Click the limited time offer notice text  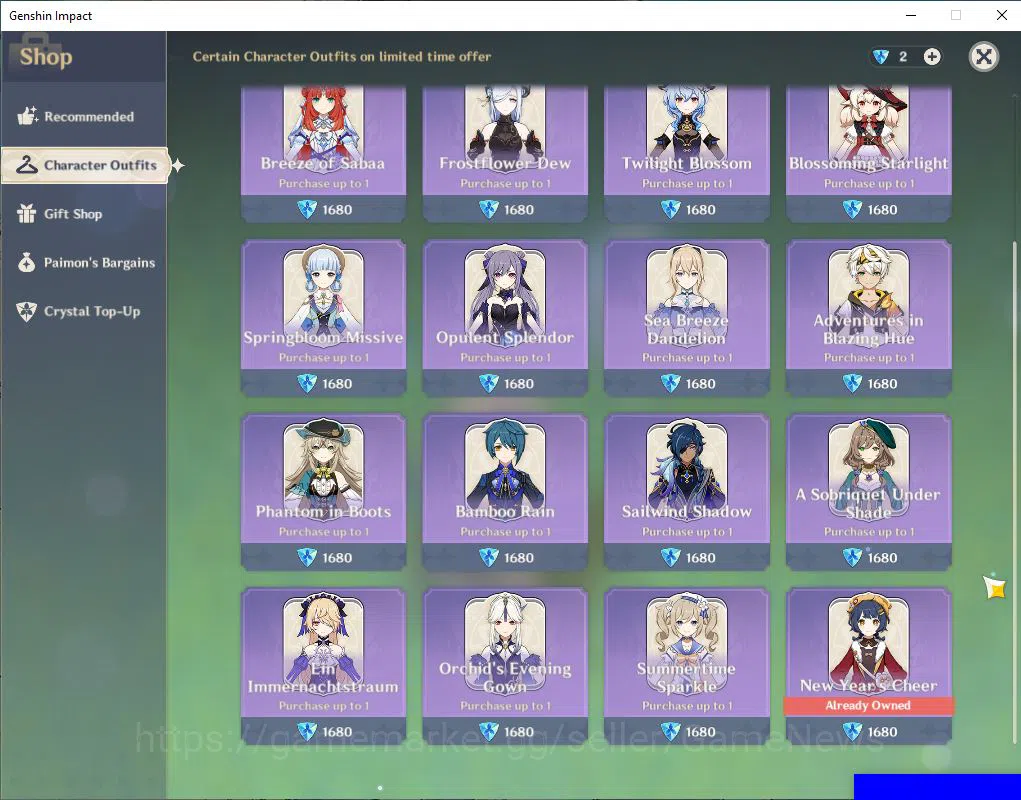pos(342,57)
